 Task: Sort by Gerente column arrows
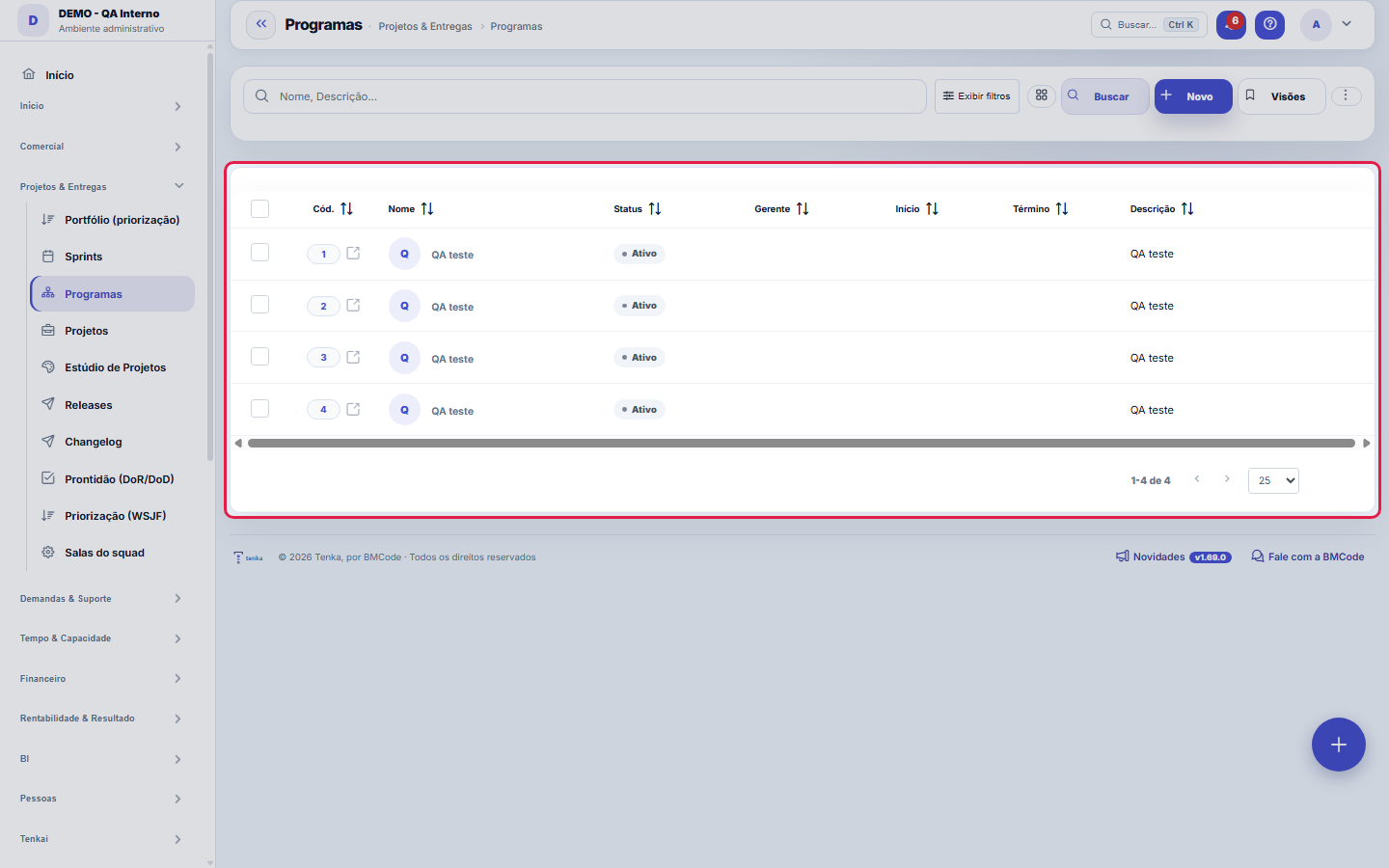(x=803, y=208)
